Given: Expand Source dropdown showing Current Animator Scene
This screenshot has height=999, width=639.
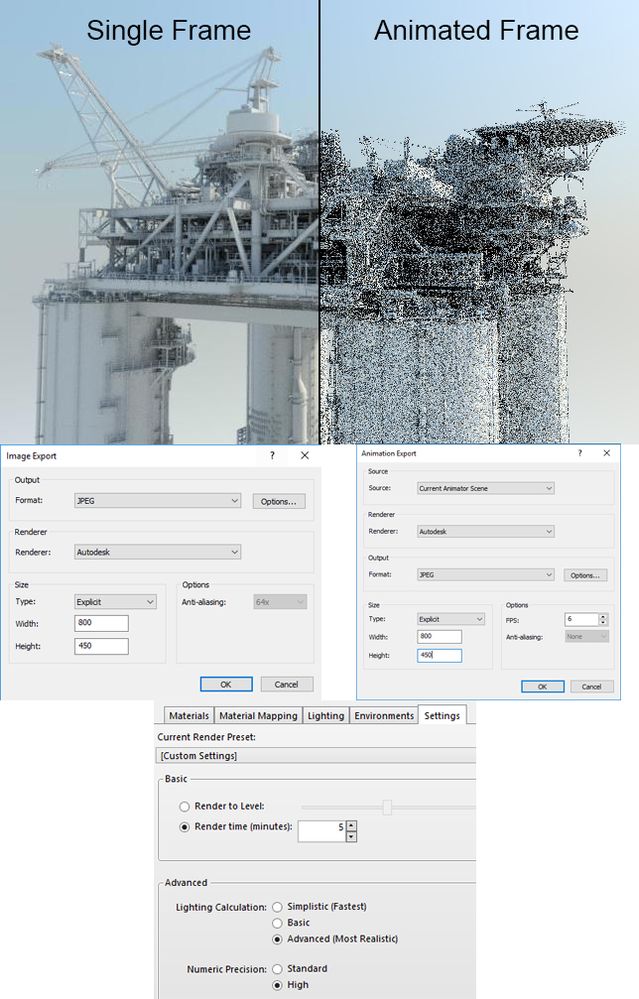Looking at the screenshot, I should tap(485, 488).
